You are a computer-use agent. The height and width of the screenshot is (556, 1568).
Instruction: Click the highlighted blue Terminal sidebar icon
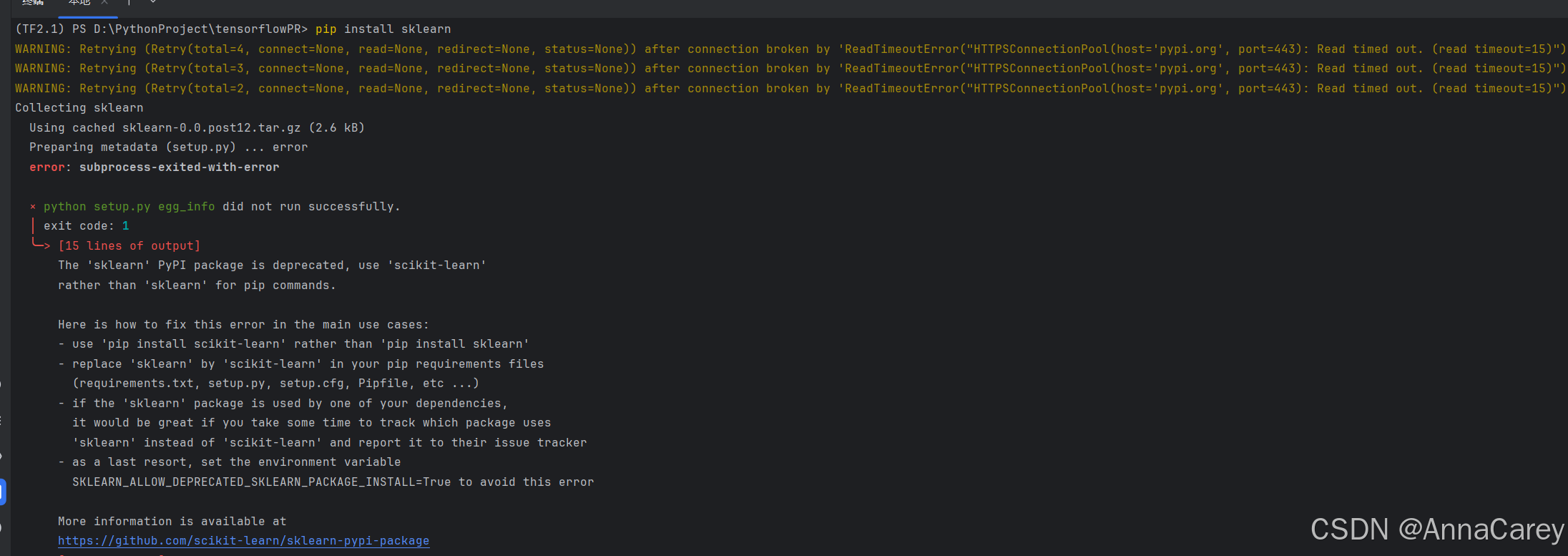[2, 492]
